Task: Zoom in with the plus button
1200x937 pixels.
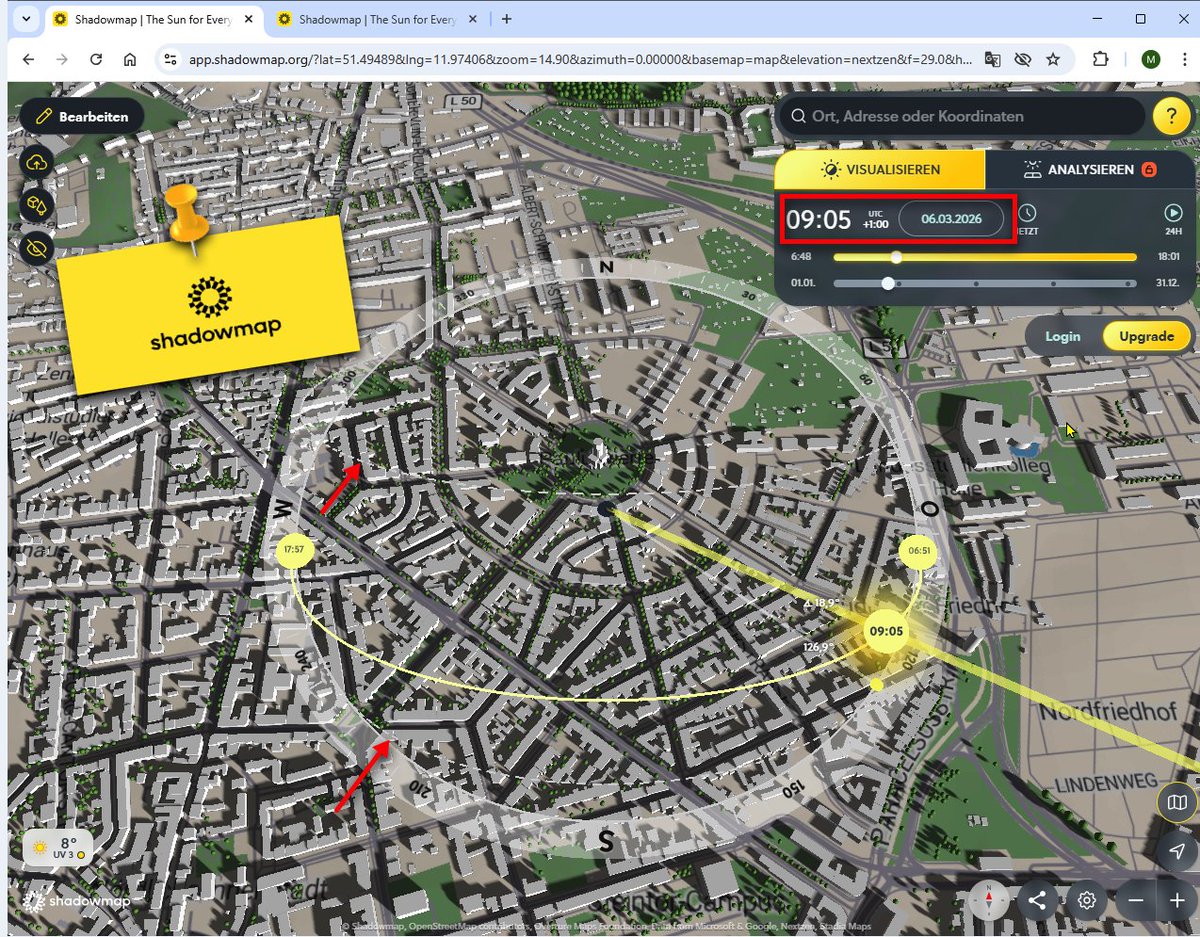Action: (1176, 900)
